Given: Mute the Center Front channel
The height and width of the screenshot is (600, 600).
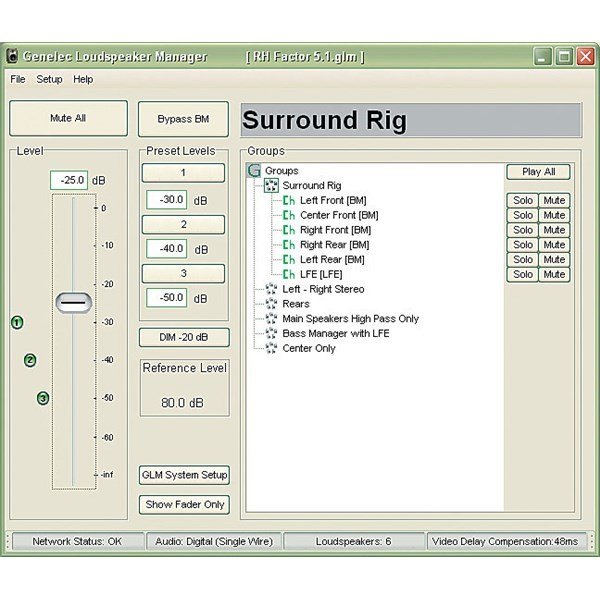Looking at the screenshot, I should [x=554, y=215].
